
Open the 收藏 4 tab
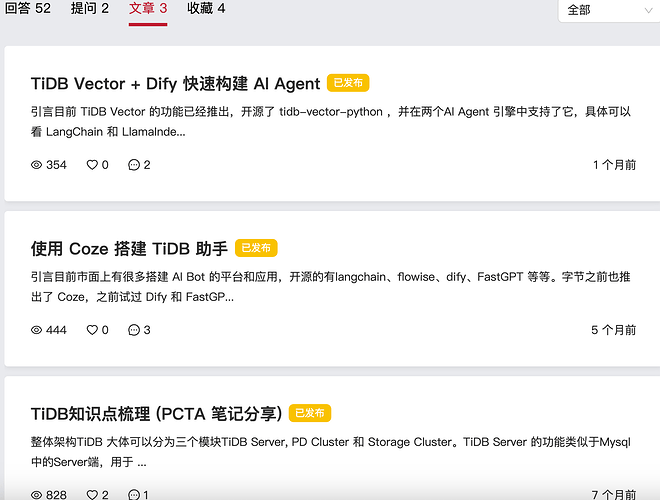[x=206, y=9]
